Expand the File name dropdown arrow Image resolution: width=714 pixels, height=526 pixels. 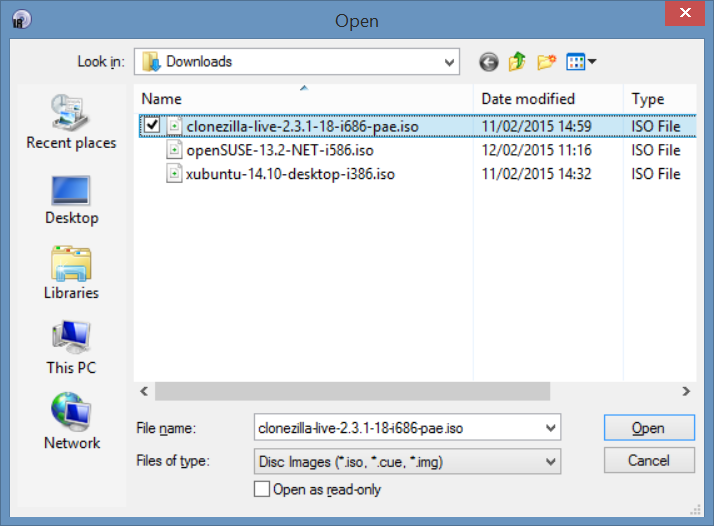(551, 428)
